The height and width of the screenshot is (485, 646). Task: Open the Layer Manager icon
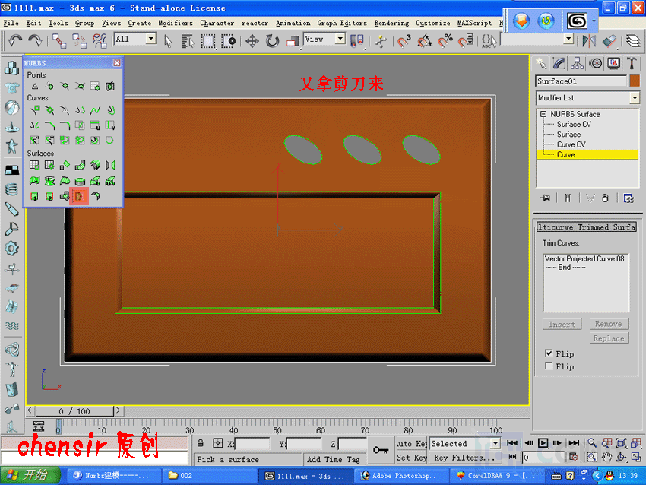(x=633, y=41)
